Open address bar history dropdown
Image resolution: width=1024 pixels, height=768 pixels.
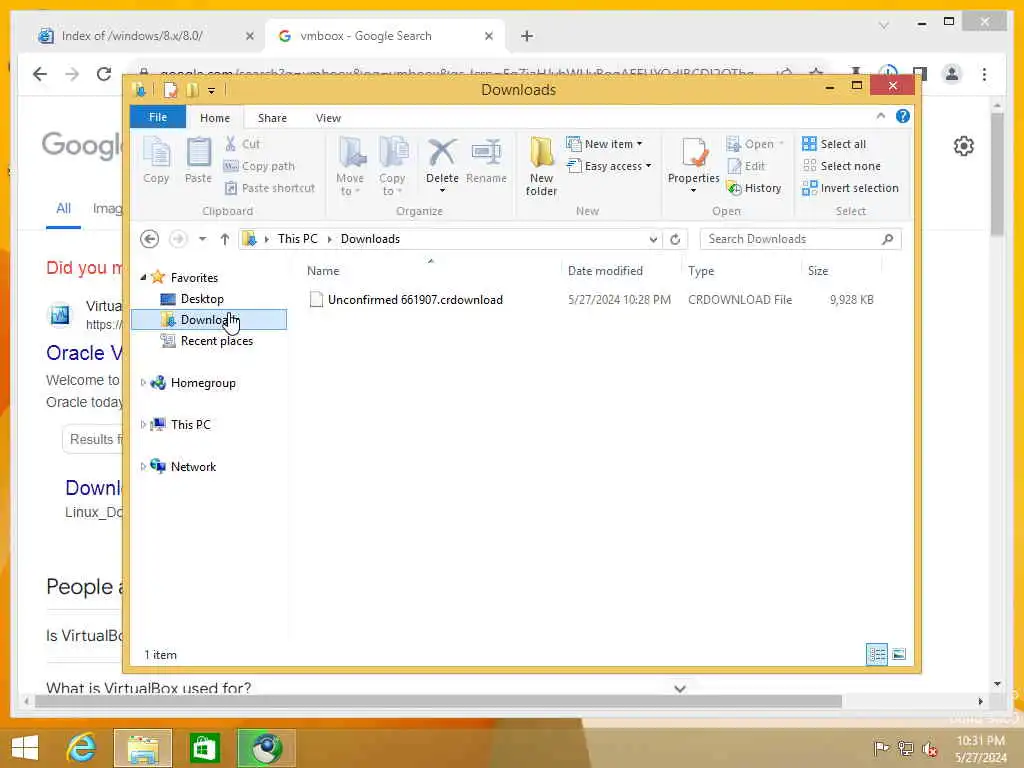(x=653, y=239)
